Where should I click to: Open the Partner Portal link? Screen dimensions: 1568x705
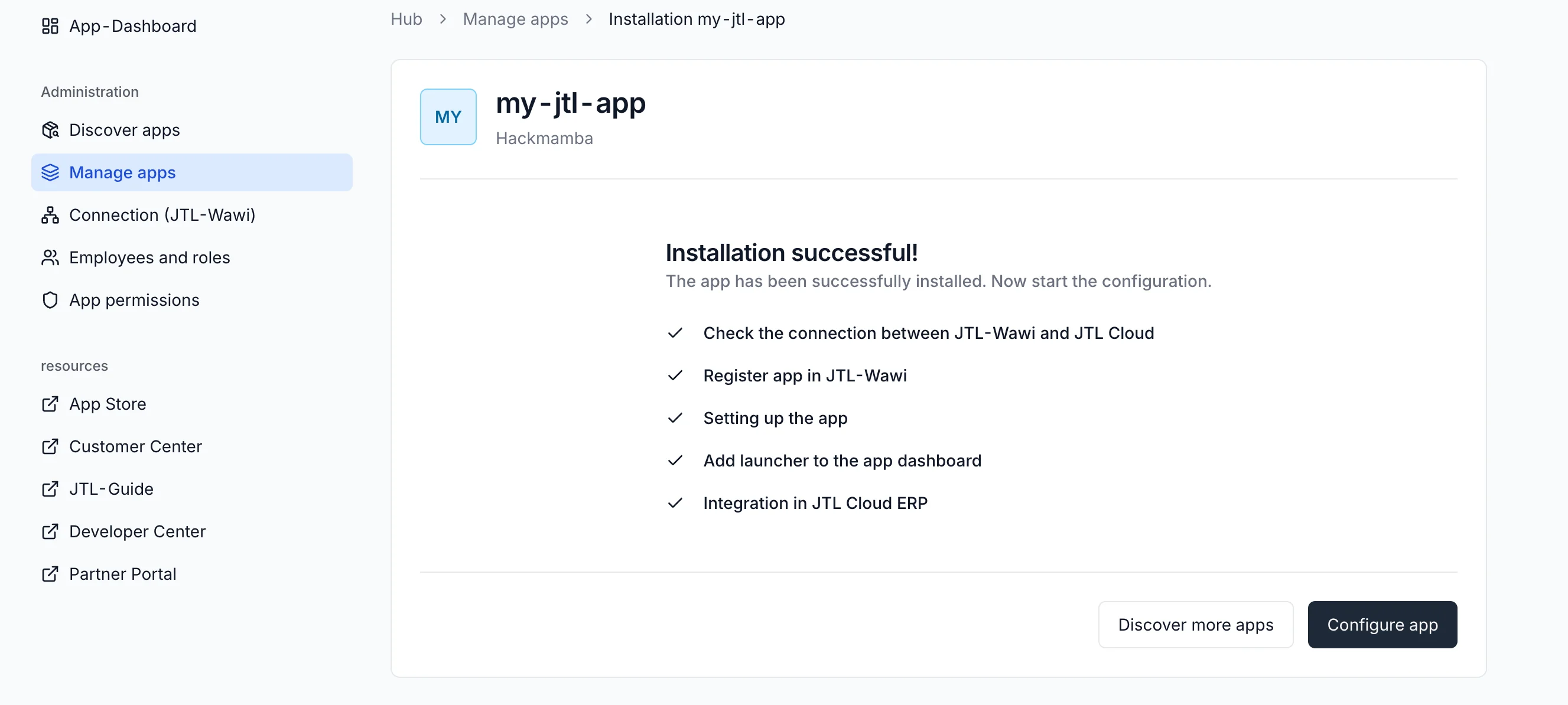point(193,575)
